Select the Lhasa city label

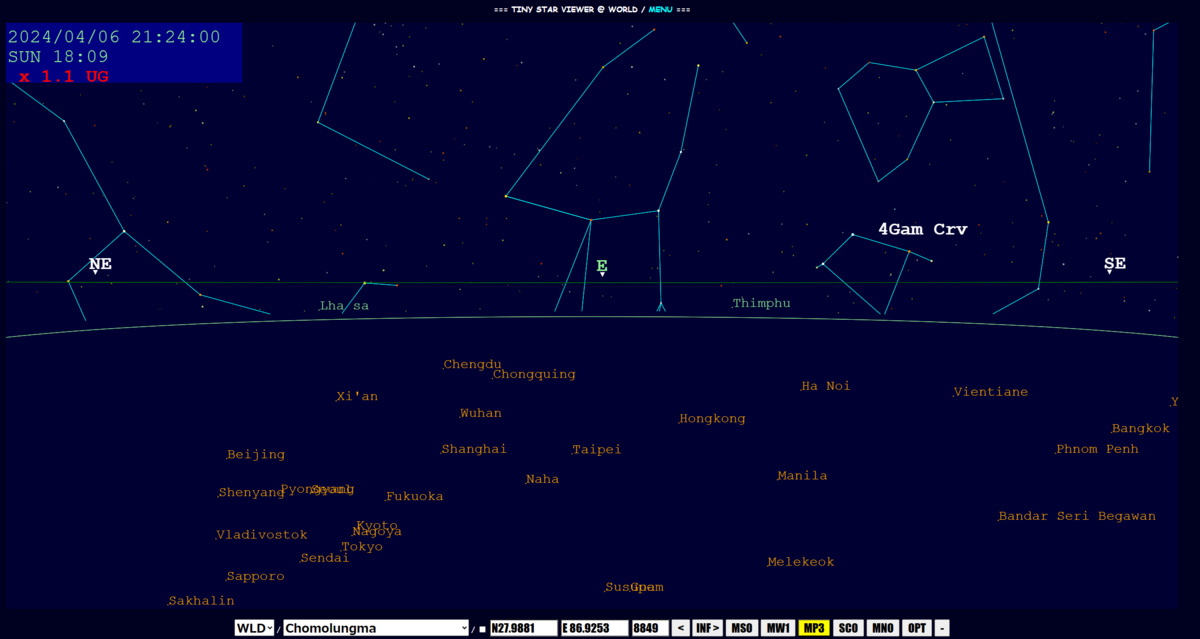(x=345, y=306)
